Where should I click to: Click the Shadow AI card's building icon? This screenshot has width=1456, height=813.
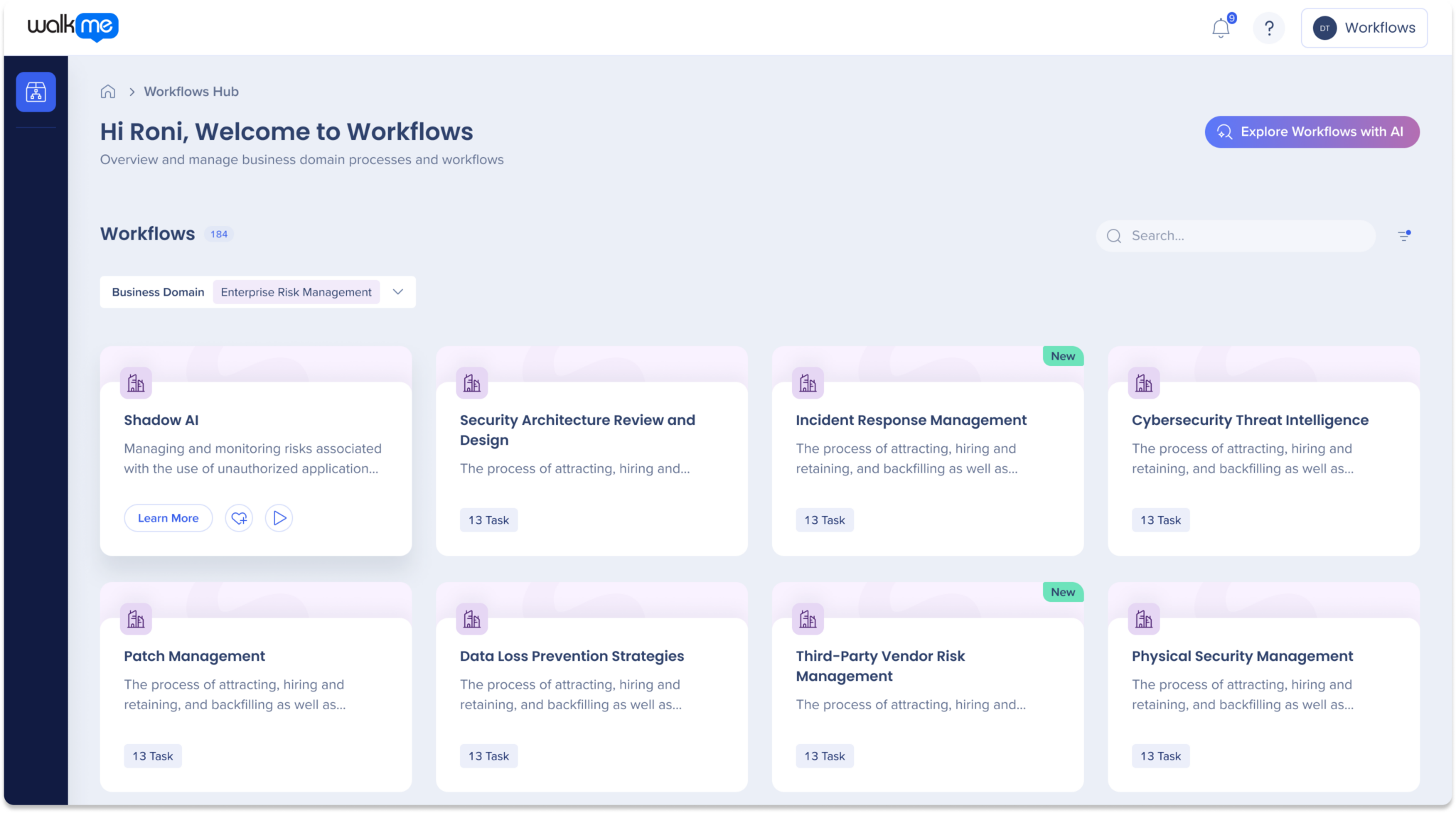(136, 383)
